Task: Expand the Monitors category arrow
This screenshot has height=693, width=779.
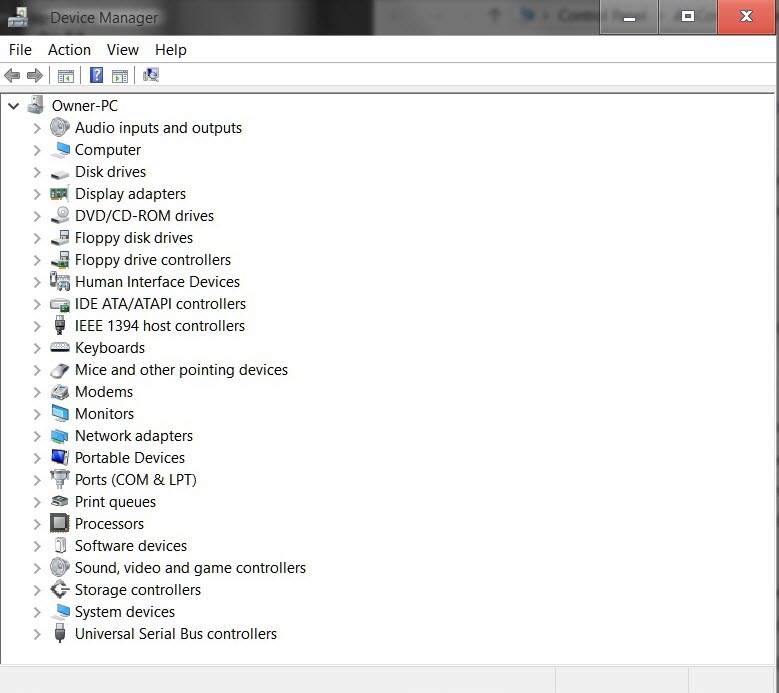Action: (x=37, y=414)
